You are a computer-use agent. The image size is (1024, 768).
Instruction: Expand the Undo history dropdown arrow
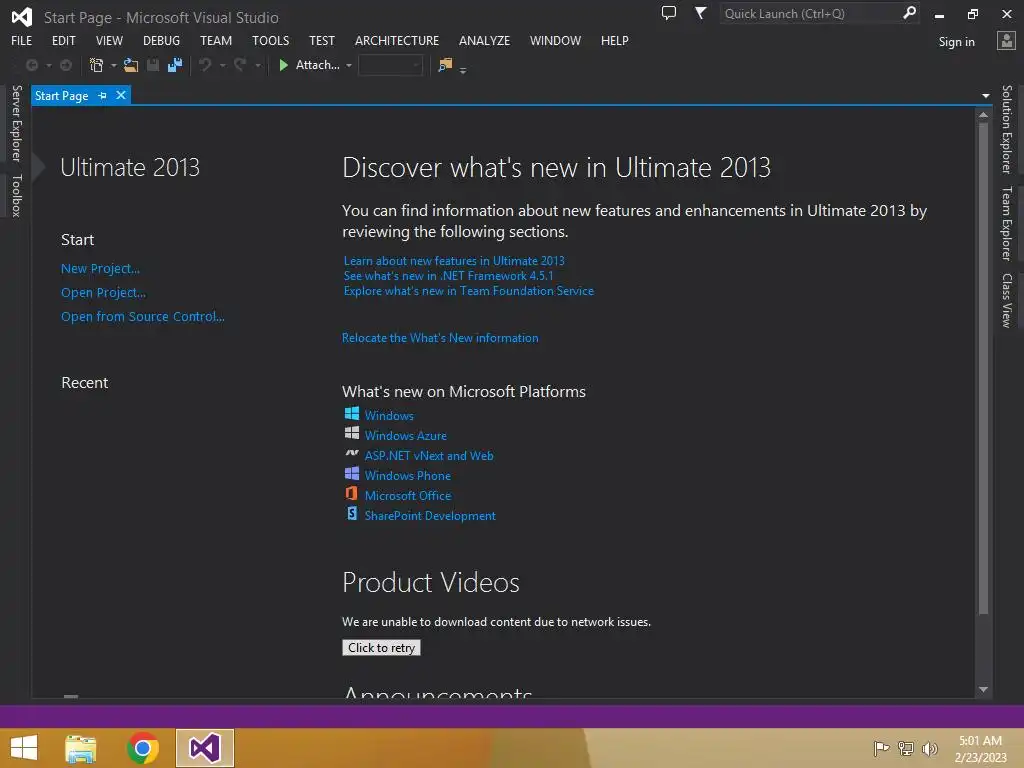(223, 66)
